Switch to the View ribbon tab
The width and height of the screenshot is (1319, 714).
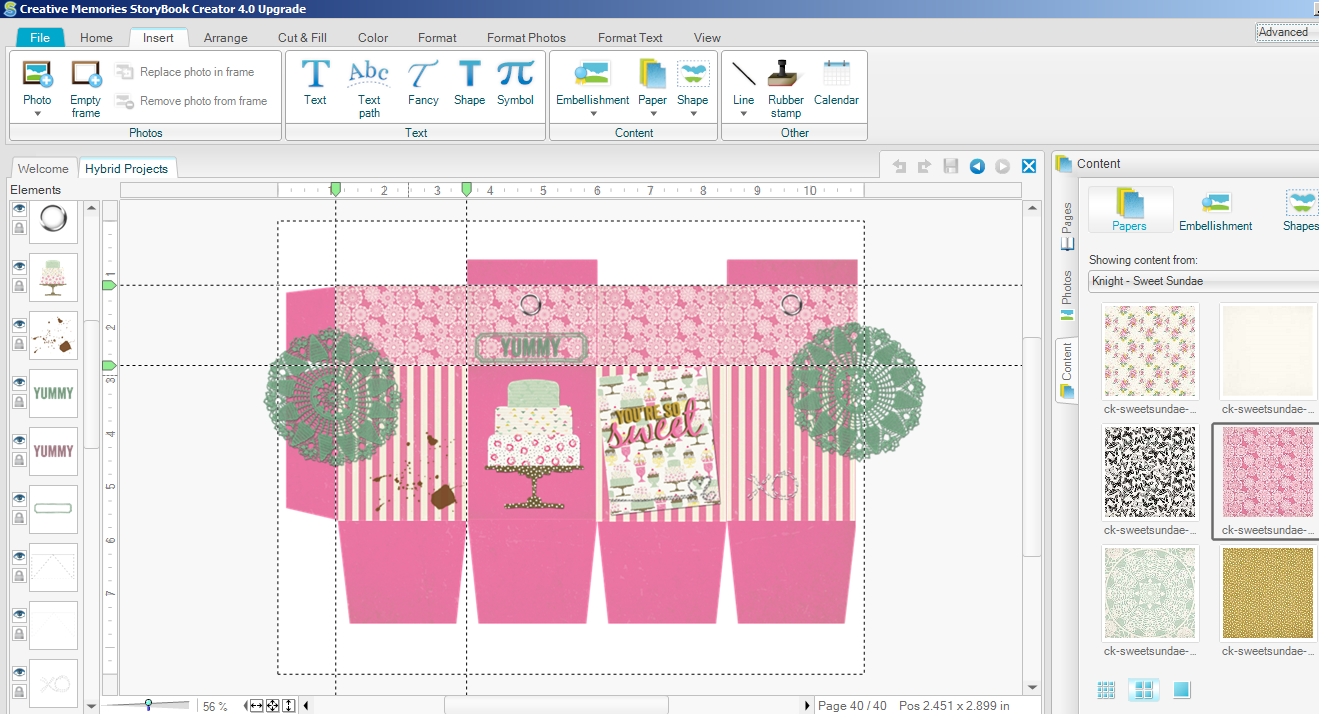pyautogui.click(x=707, y=38)
